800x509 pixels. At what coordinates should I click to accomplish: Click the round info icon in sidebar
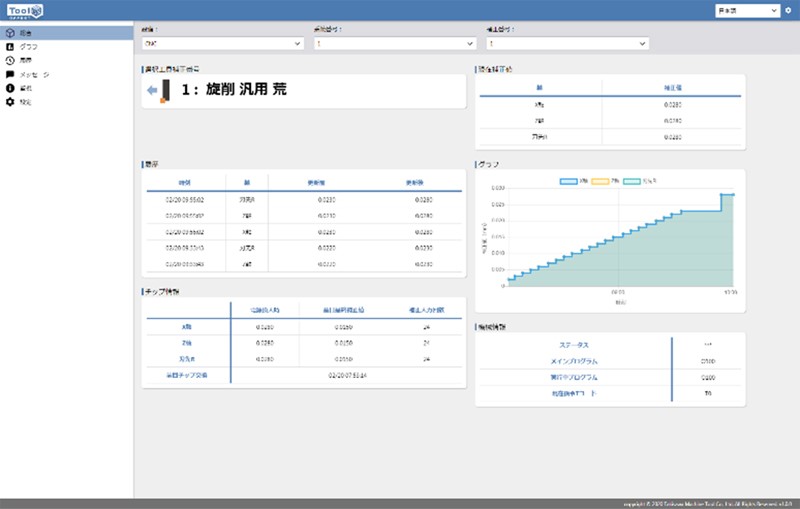tap(10, 88)
